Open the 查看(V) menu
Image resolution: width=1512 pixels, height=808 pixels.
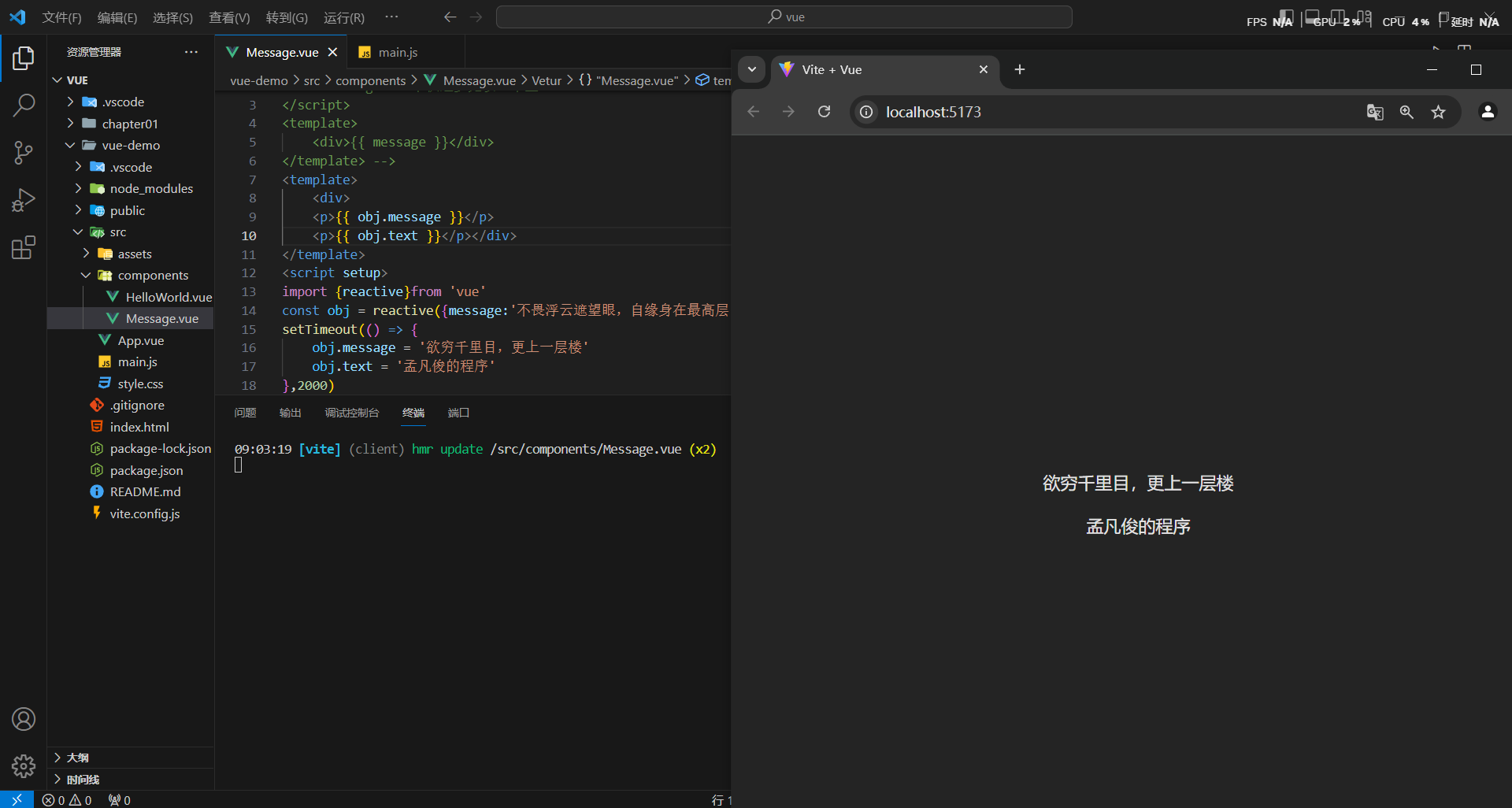[229, 17]
